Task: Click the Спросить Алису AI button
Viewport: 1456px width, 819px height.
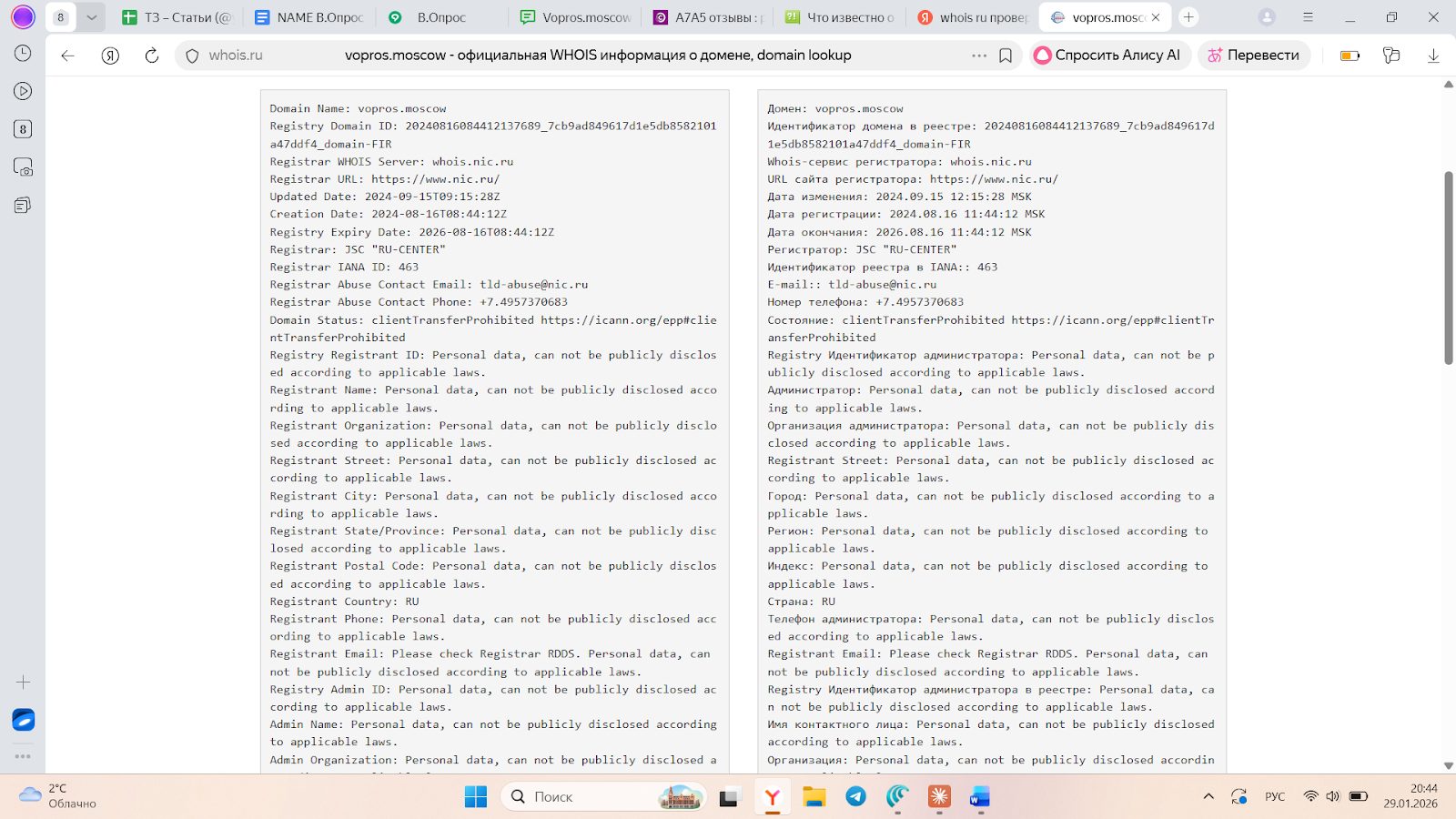Action: [x=1107, y=56]
